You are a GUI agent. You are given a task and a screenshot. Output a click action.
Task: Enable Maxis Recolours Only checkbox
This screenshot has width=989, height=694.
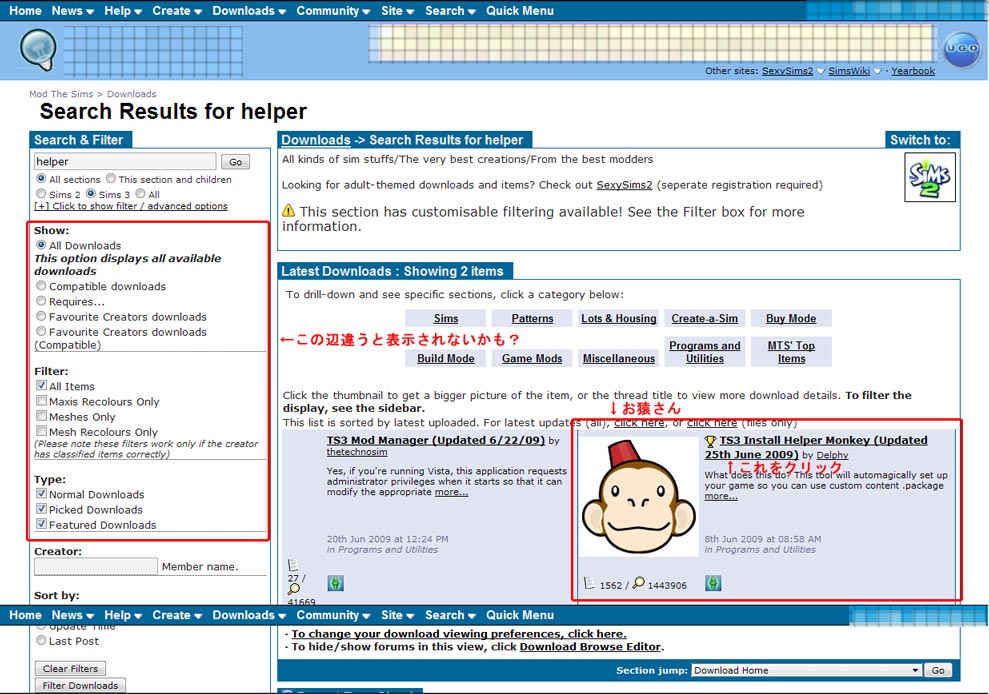tap(41, 401)
